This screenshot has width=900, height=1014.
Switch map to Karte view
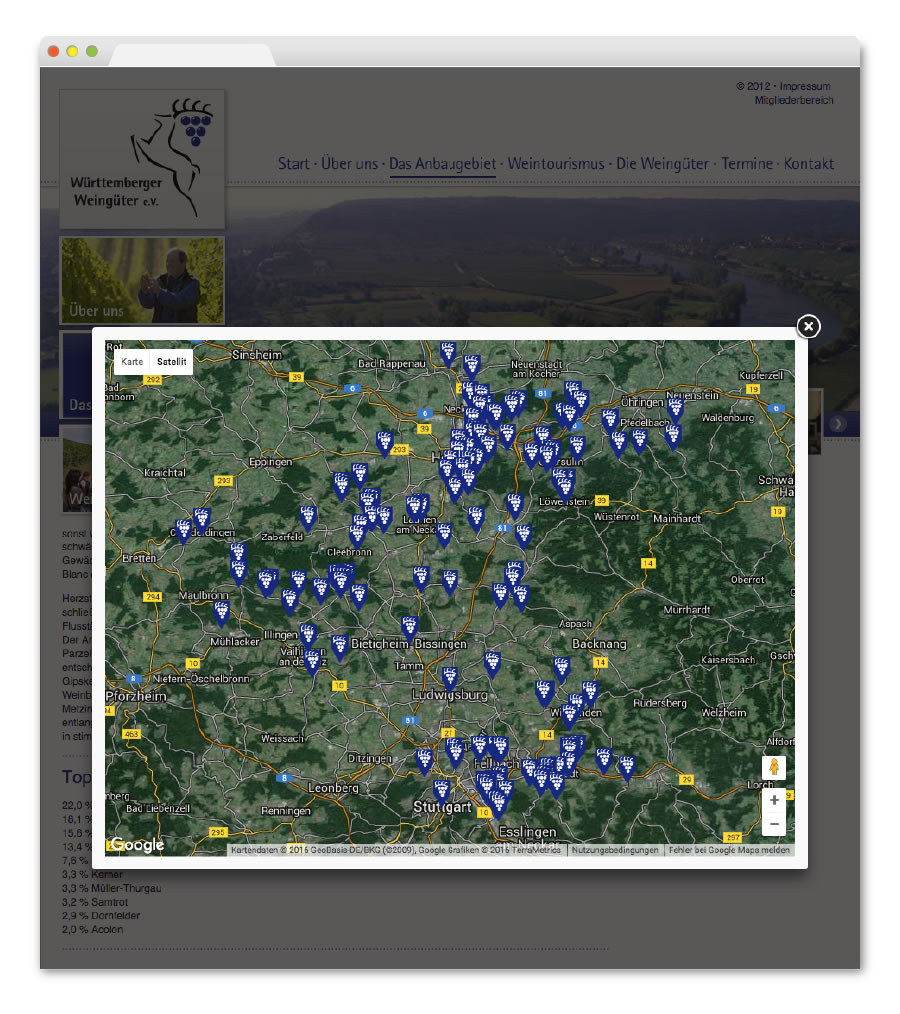pyautogui.click(x=133, y=362)
